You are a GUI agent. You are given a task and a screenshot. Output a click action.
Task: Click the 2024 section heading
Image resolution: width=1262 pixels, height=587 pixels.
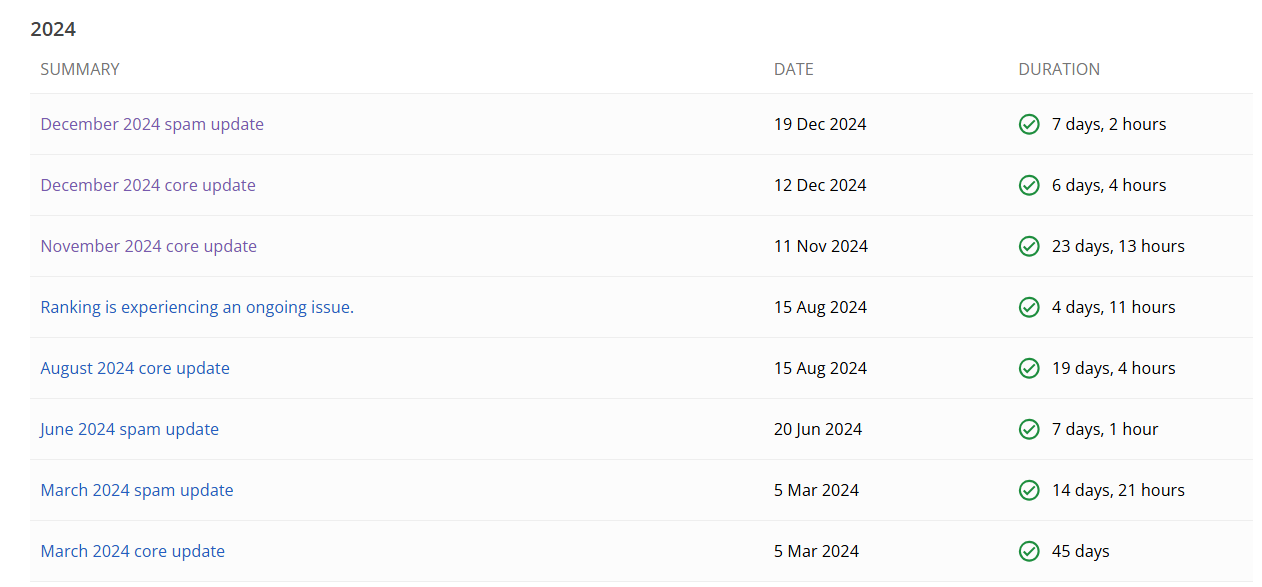[53, 30]
